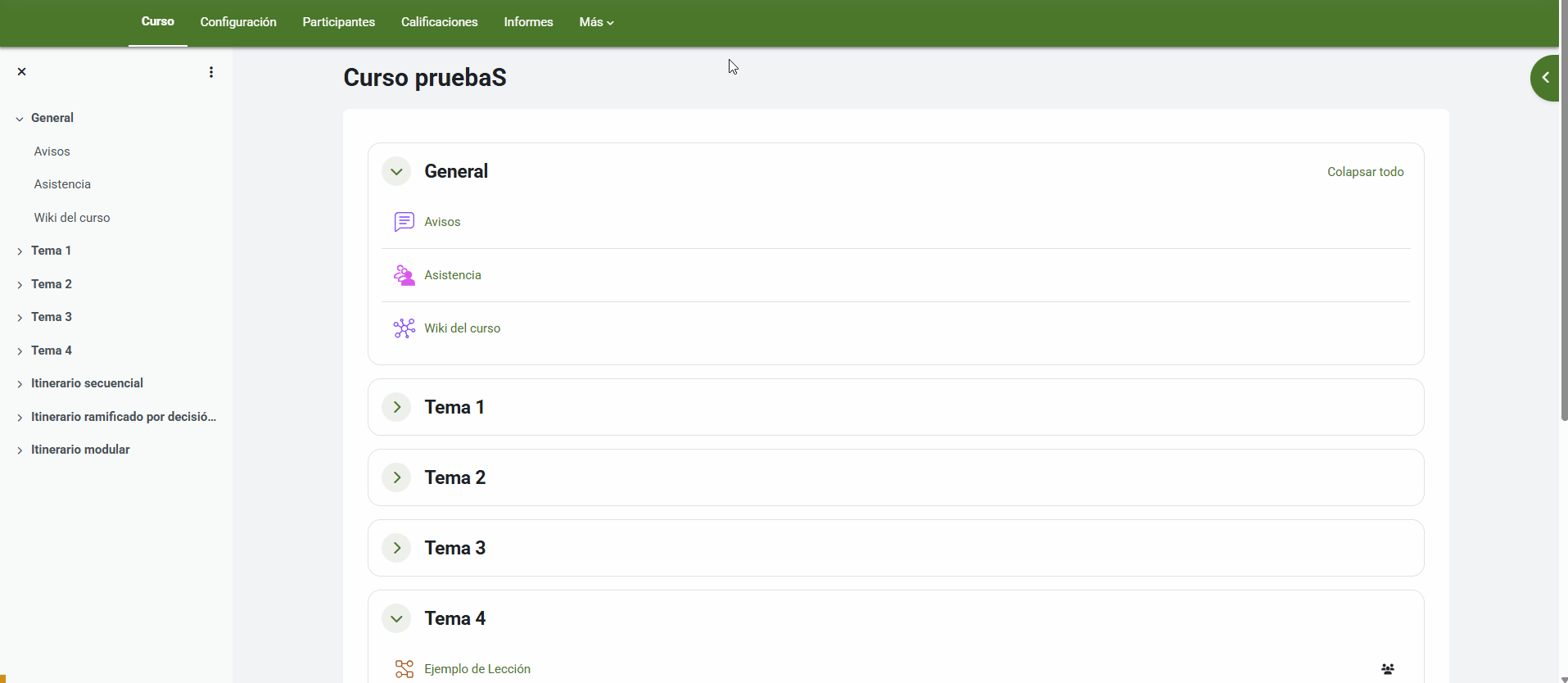The width and height of the screenshot is (1568, 683).
Task: Click the Avisos forum icon
Action: pos(404,222)
